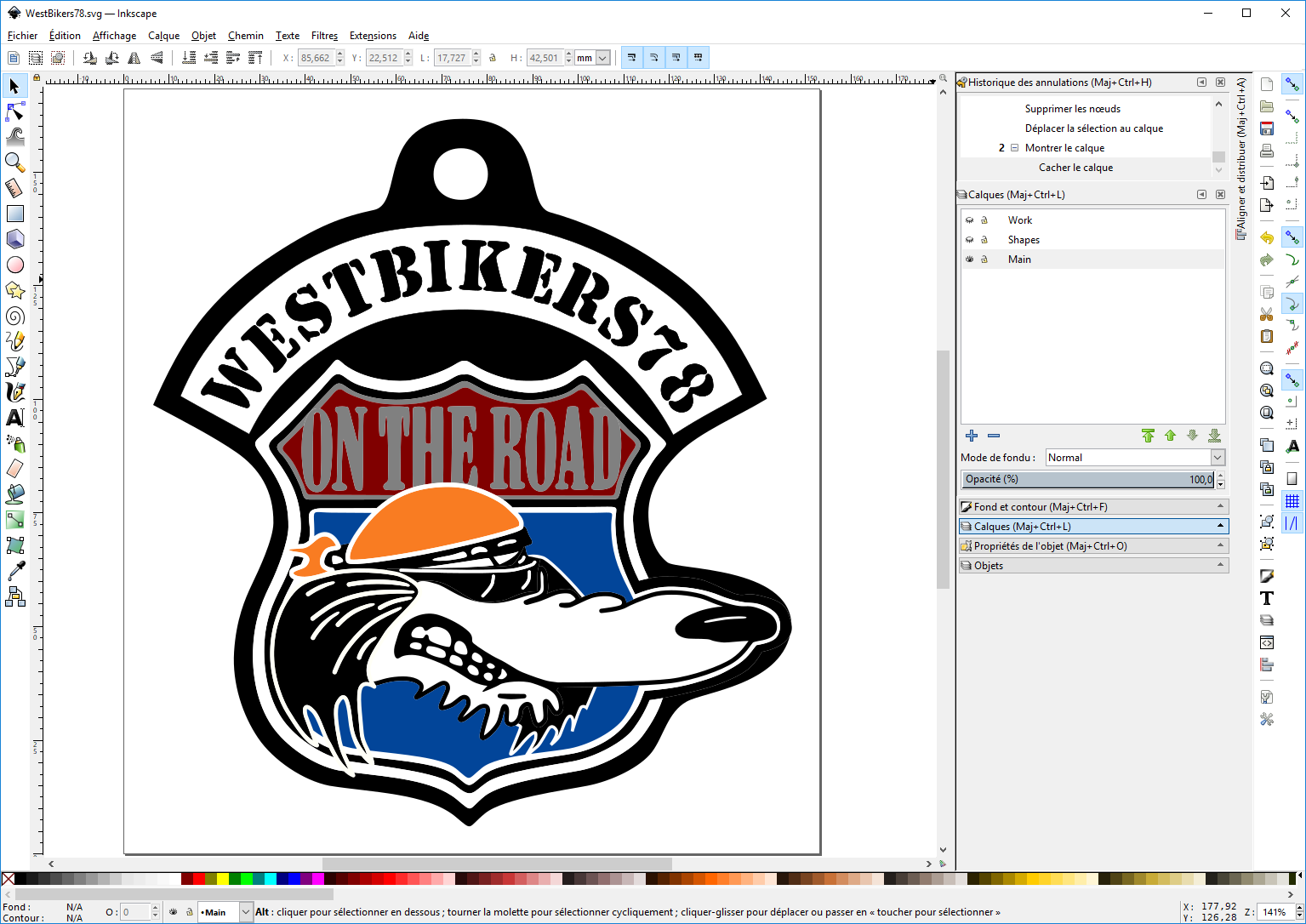Open the Calque menu
Screen dimensions: 1306x924
163,36
